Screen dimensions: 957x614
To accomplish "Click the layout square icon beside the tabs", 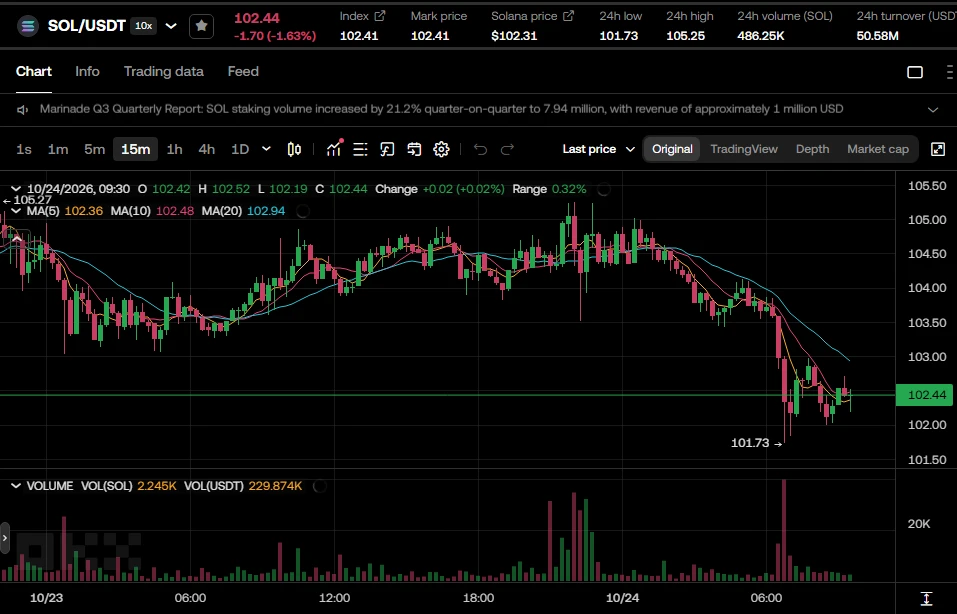I will pos(915,73).
